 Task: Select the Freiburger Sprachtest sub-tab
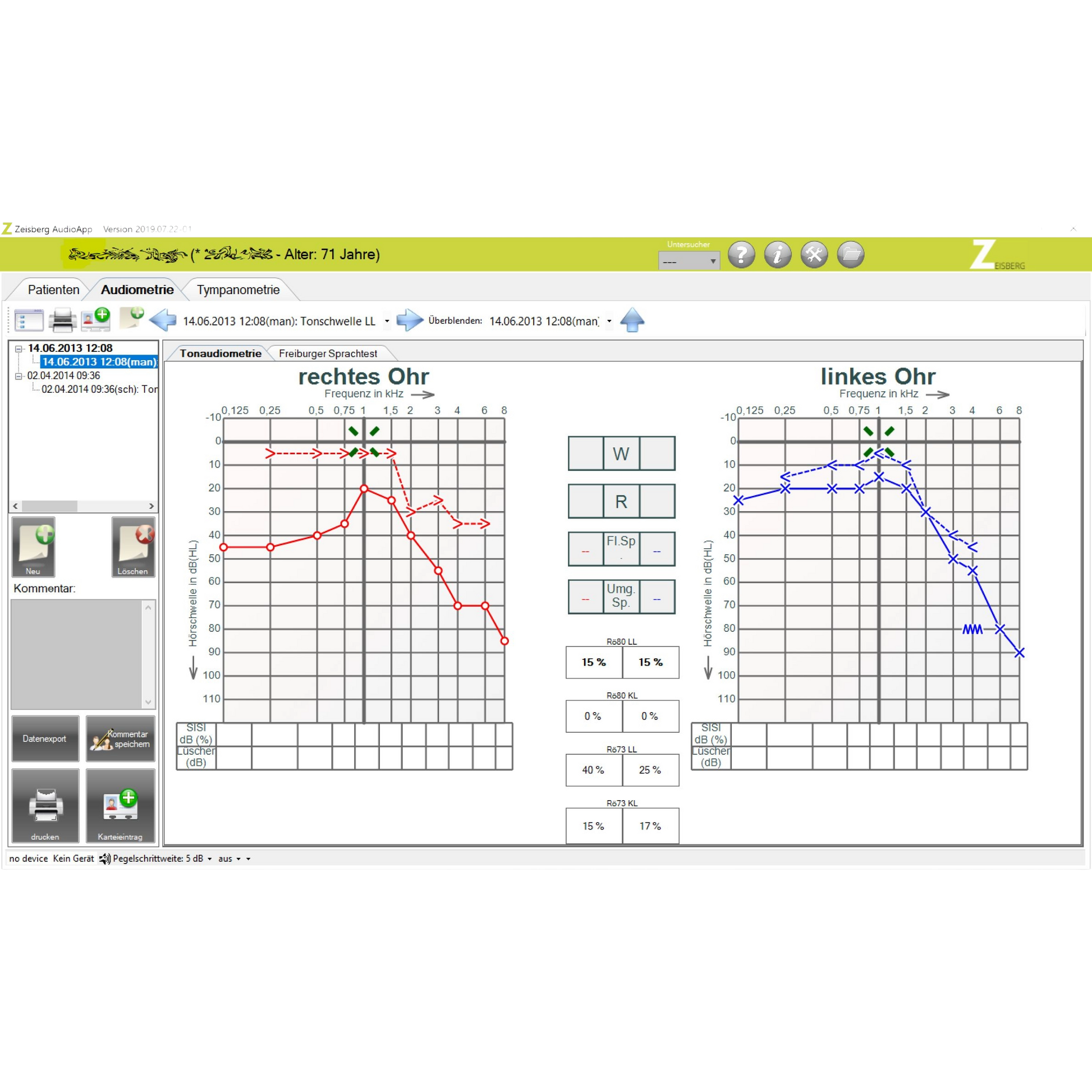point(328,354)
